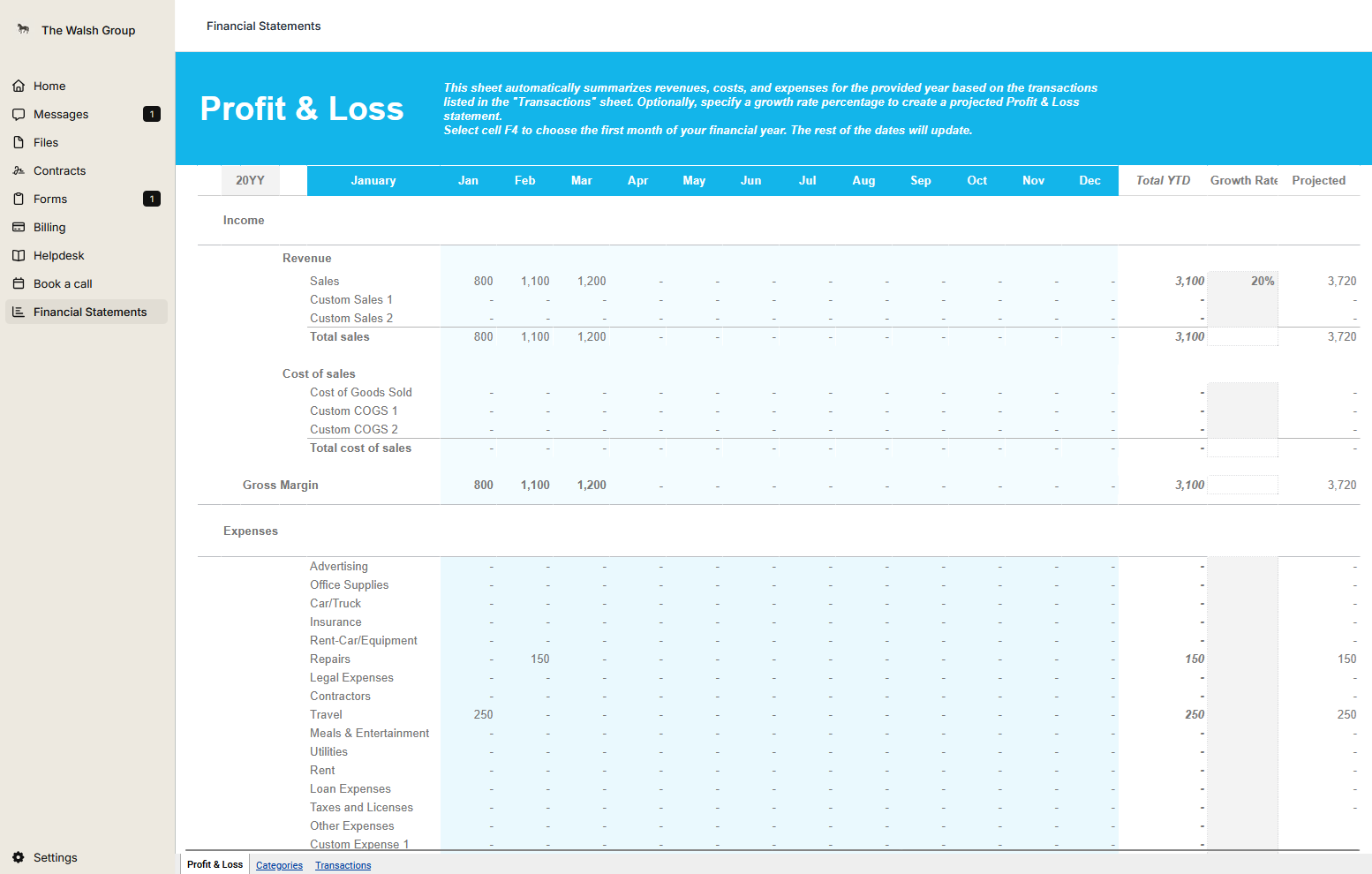Image resolution: width=1372 pixels, height=874 pixels.
Task: Click the Custom Sales 2 row label
Action: point(351,318)
